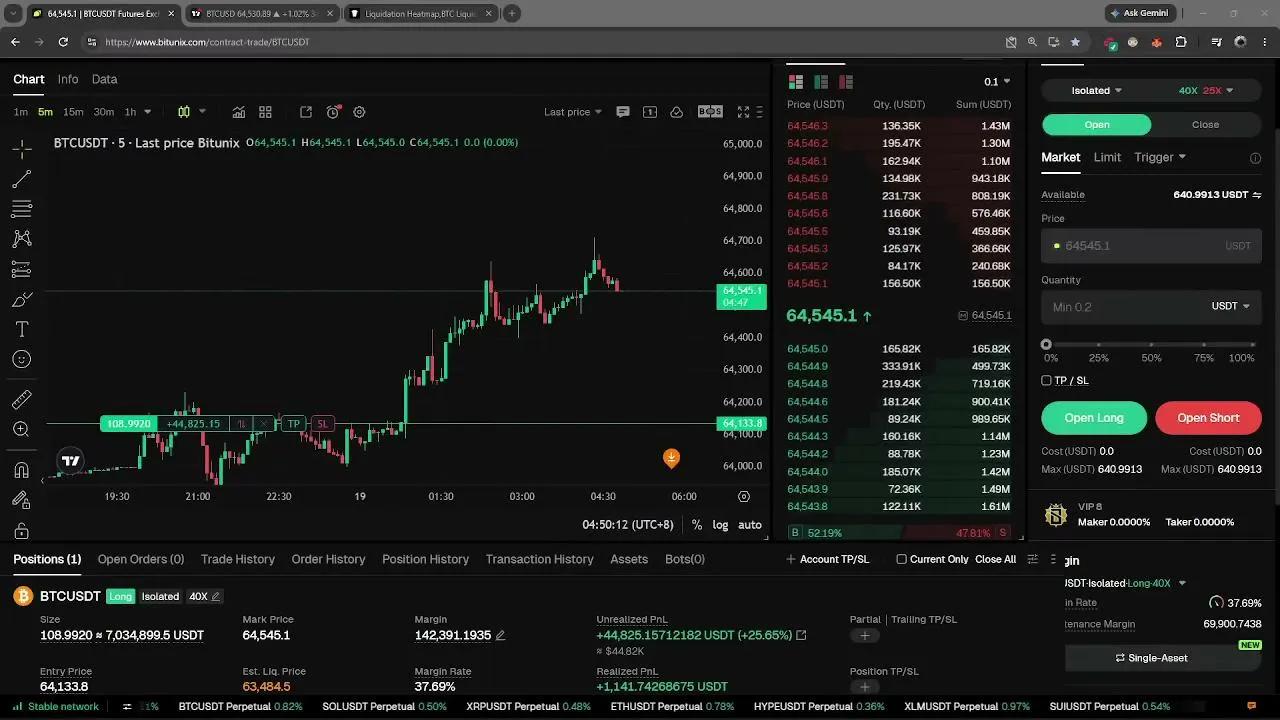Viewport: 1280px width, 720px height.
Task: Toggle chart fullscreen mode
Action: tap(743, 112)
